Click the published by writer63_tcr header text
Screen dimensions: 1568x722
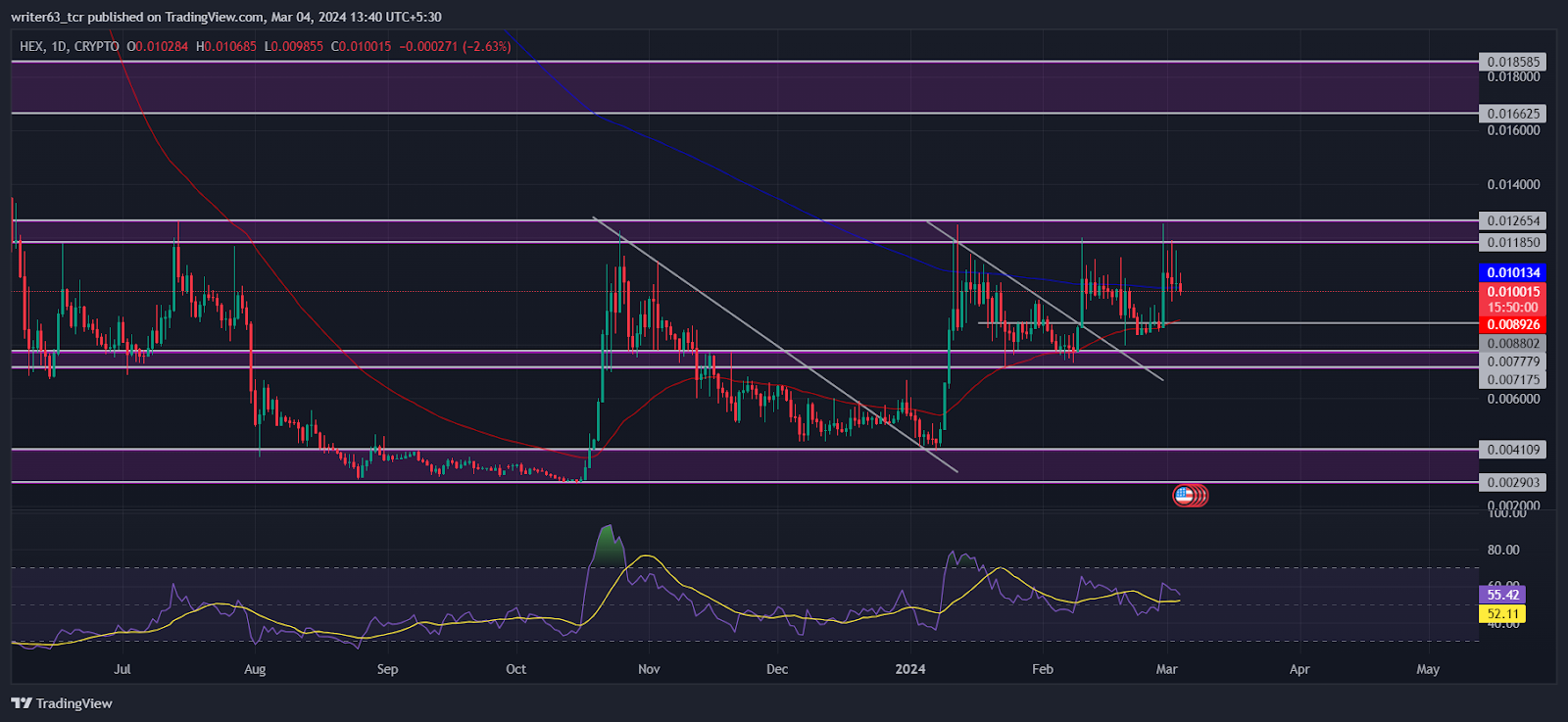pos(226,17)
